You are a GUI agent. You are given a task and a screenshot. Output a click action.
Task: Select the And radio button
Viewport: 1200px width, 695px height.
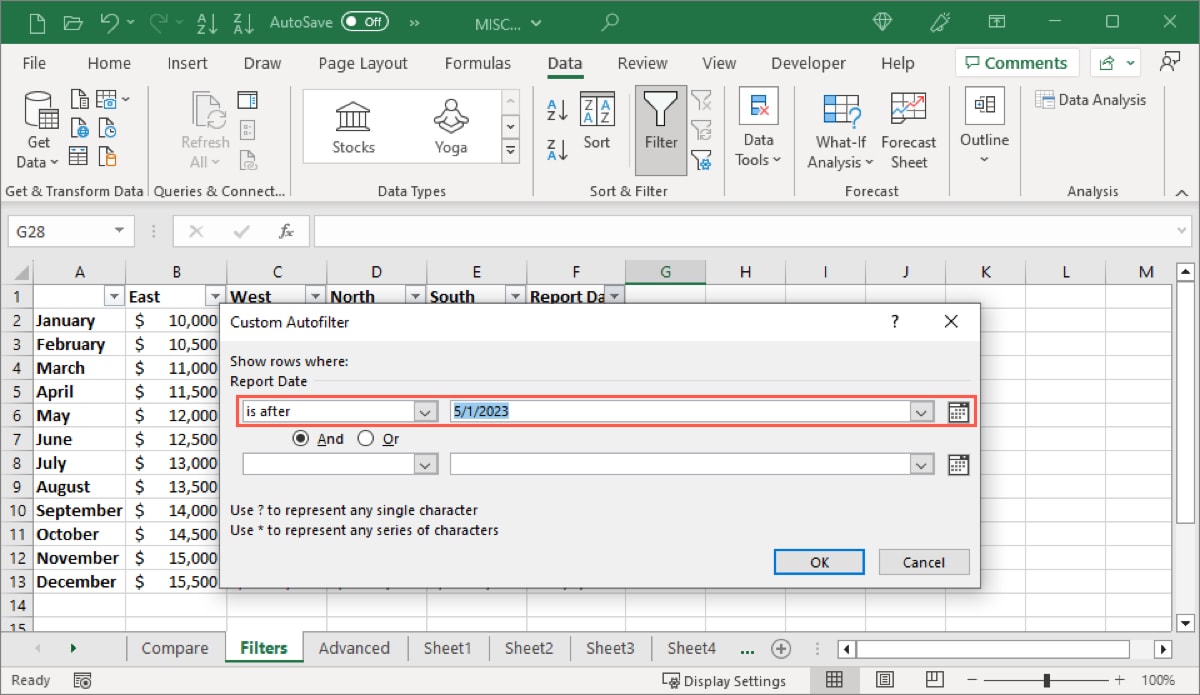pyautogui.click(x=302, y=438)
